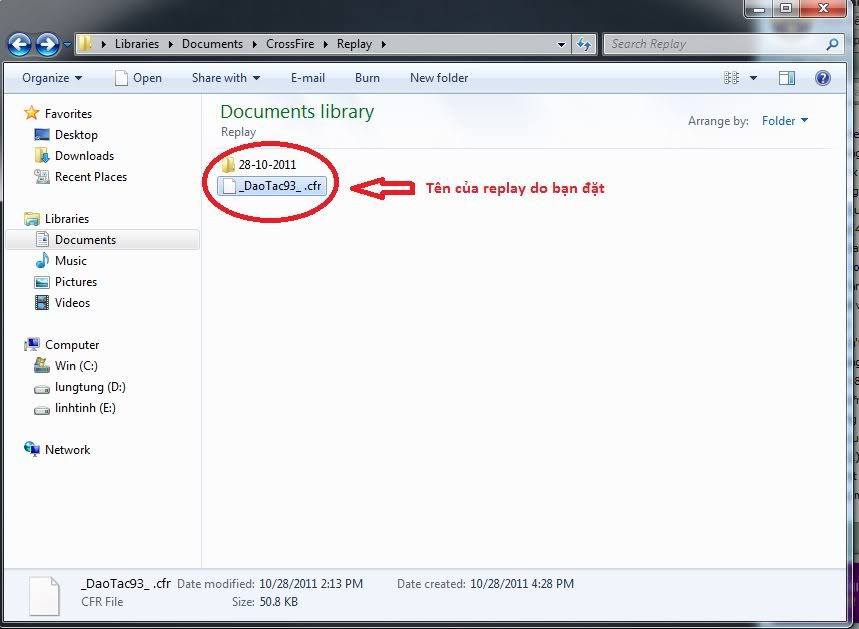
Task: Click the Computer icon
Action: coord(32,344)
